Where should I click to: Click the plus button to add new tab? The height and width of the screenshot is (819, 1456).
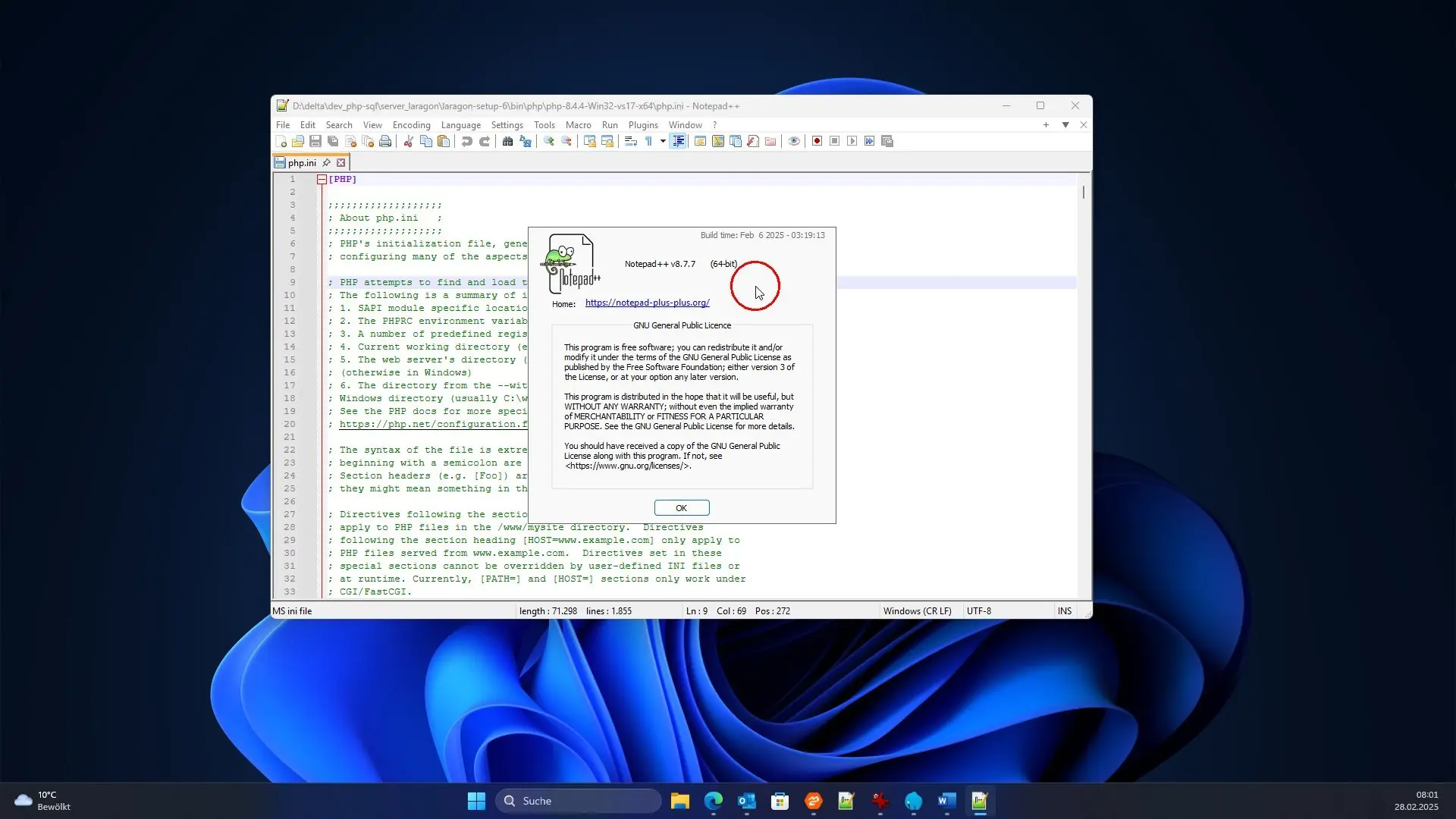point(1046,125)
